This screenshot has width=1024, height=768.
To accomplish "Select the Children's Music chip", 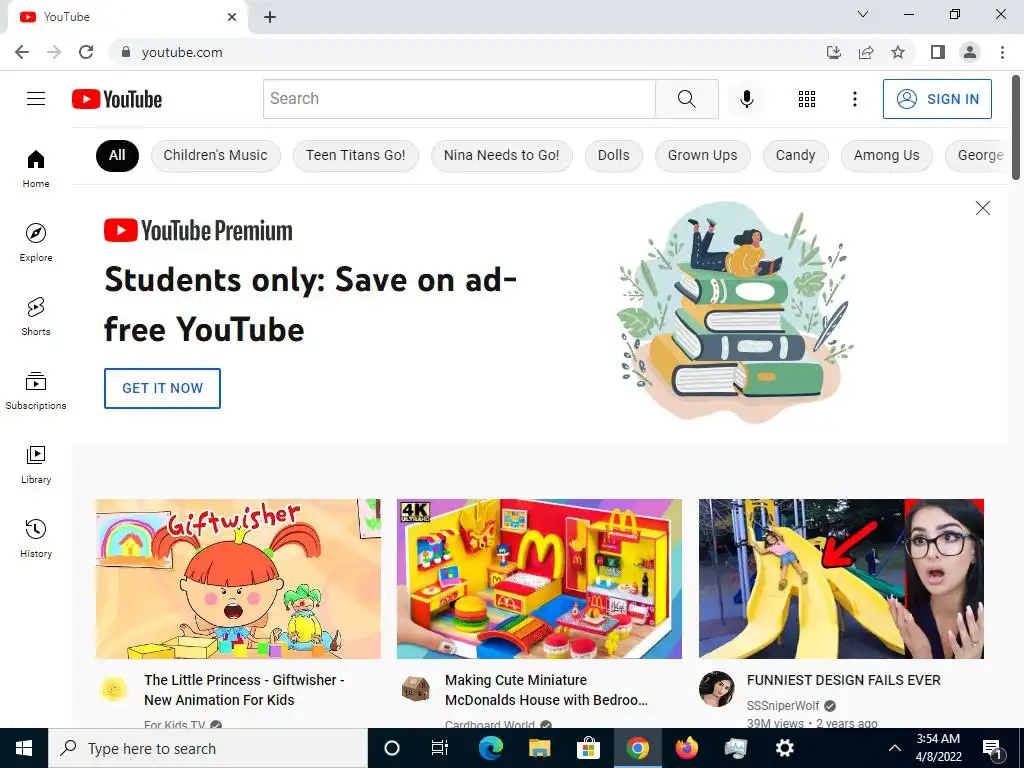I will coord(216,155).
